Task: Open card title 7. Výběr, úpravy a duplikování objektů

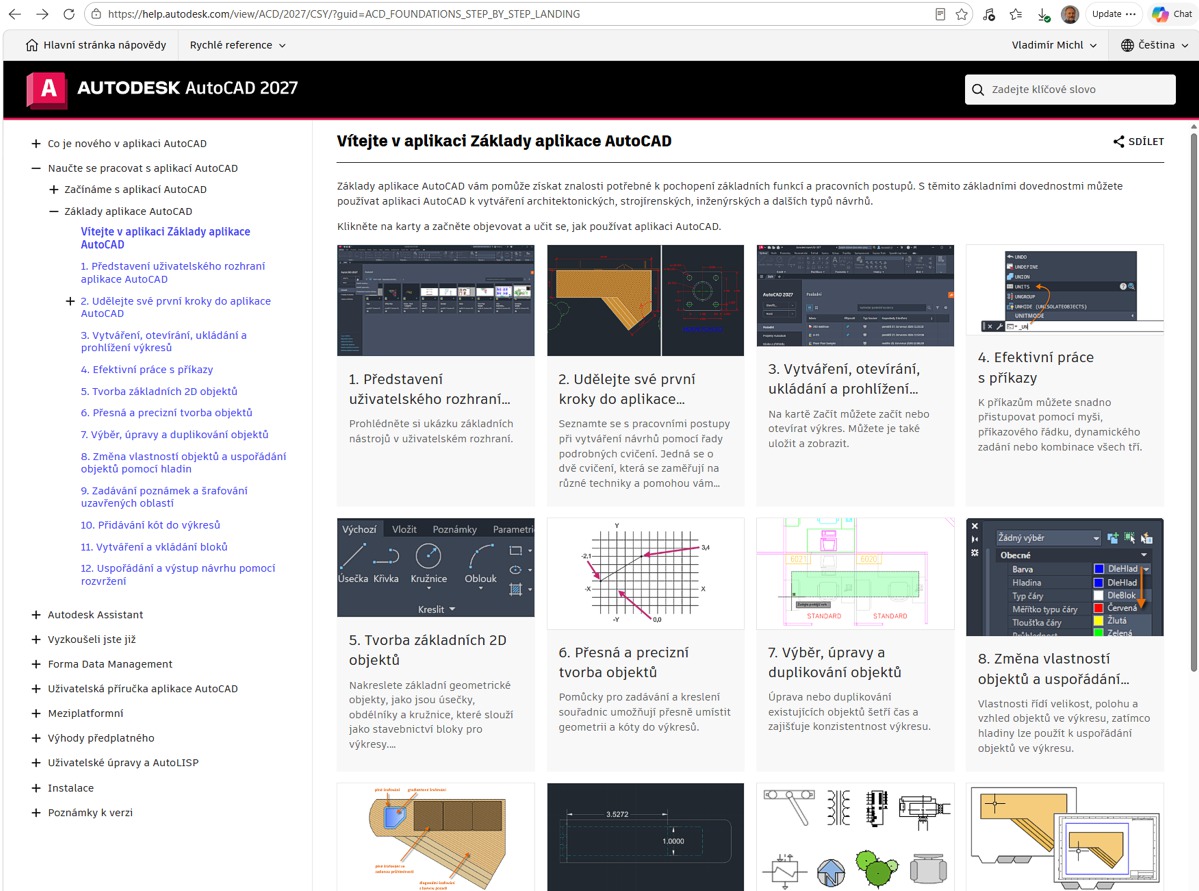Action: click(x=835, y=662)
